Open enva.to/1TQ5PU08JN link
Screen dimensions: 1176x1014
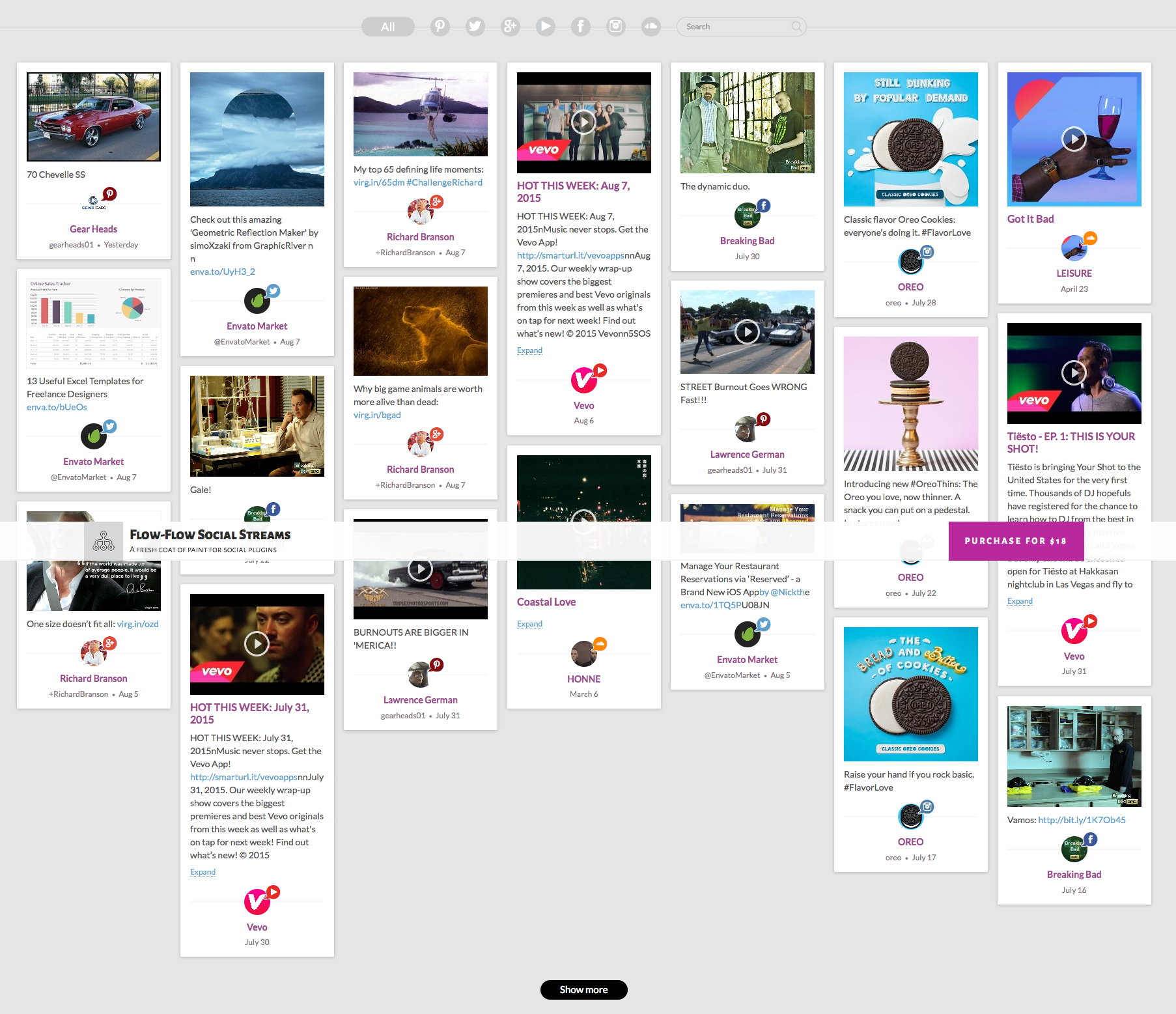click(725, 605)
